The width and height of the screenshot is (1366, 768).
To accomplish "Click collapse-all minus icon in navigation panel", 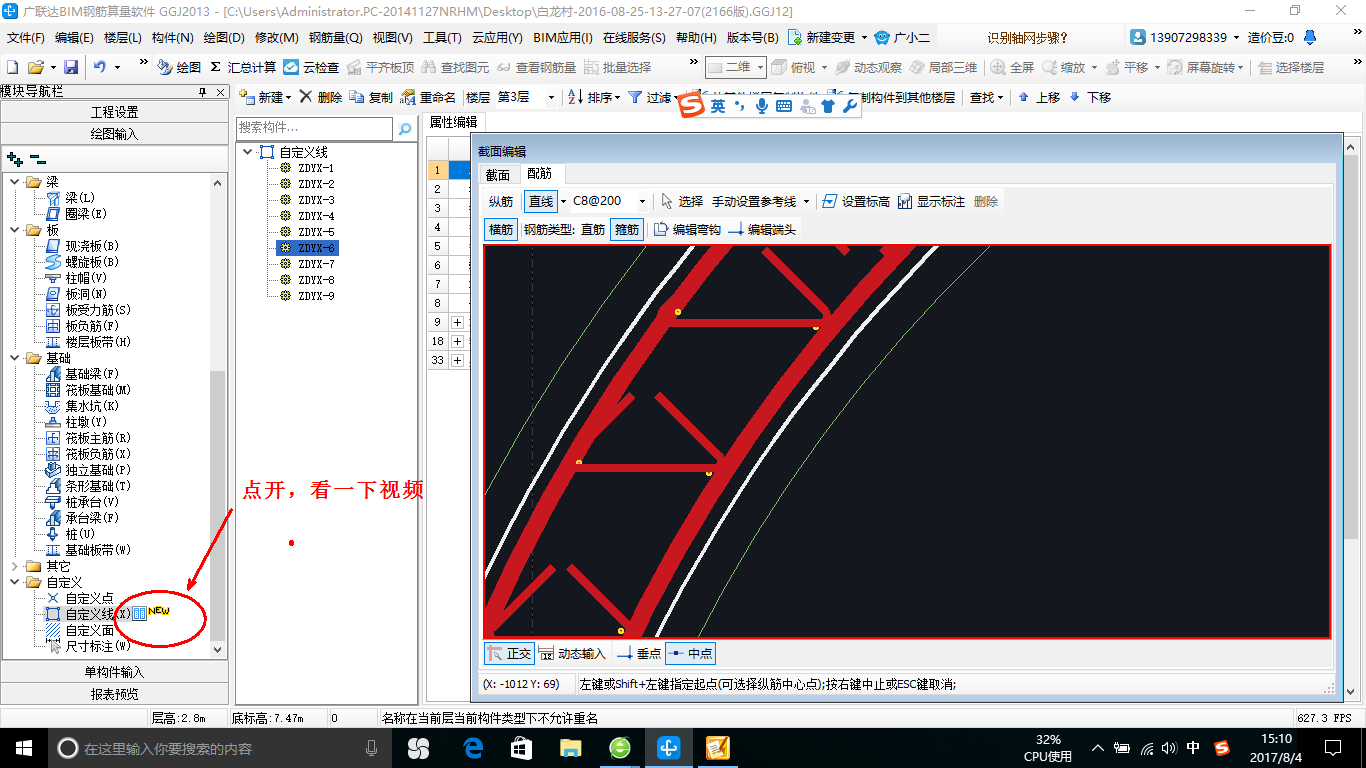I will tap(38, 158).
